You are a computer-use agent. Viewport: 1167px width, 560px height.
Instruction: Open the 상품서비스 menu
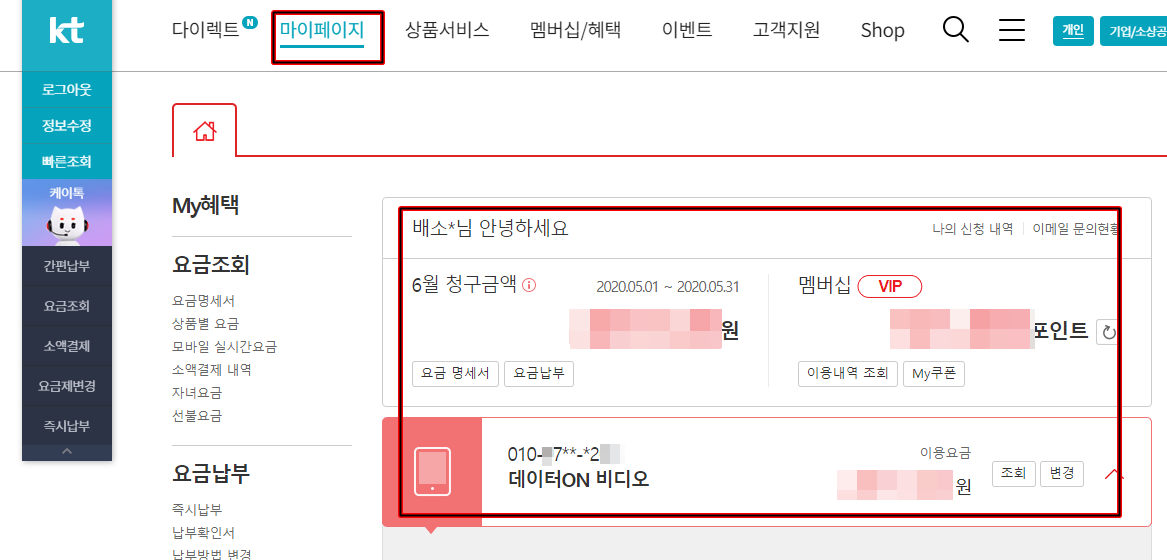(x=447, y=31)
